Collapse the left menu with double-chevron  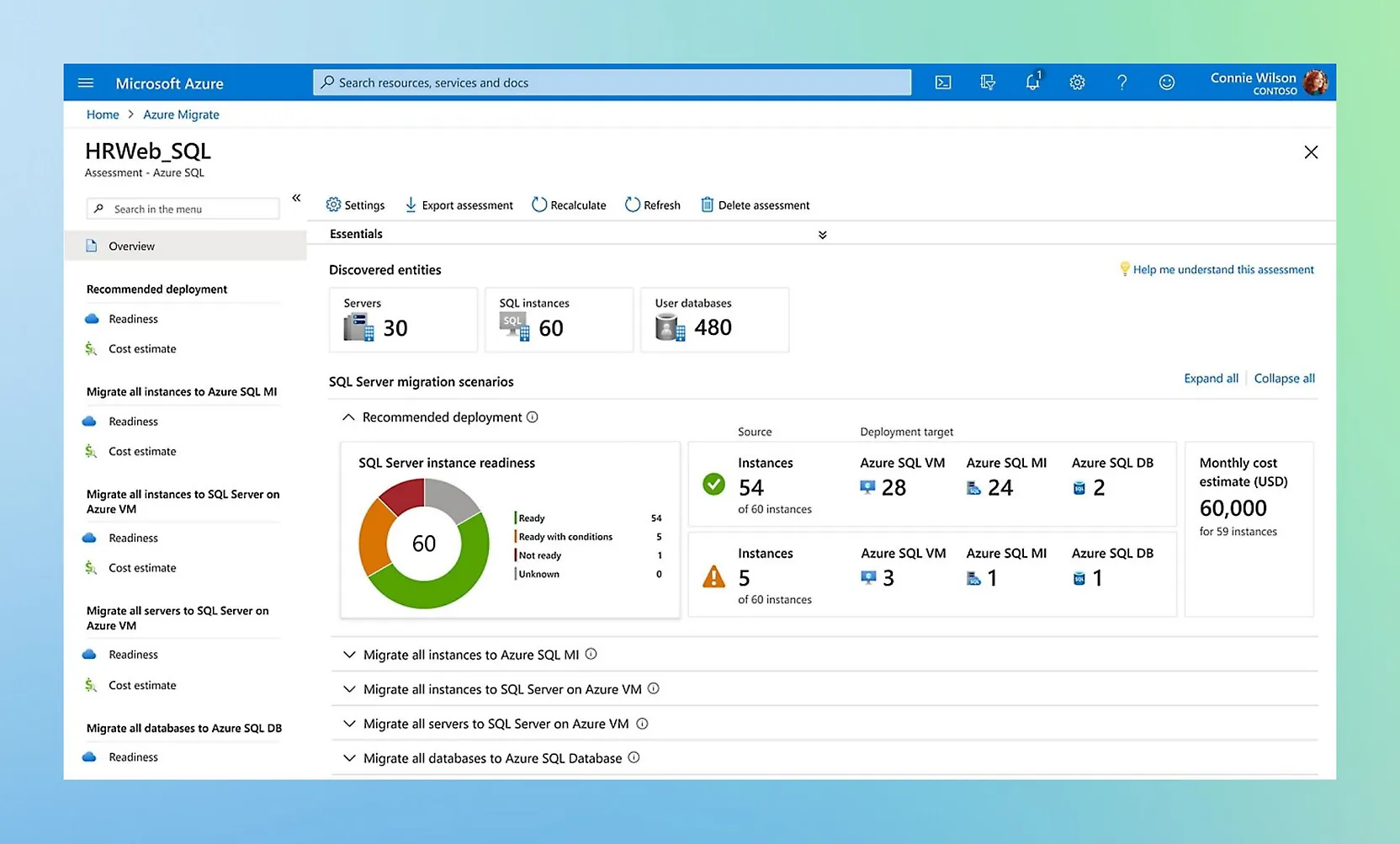pos(296,198)
